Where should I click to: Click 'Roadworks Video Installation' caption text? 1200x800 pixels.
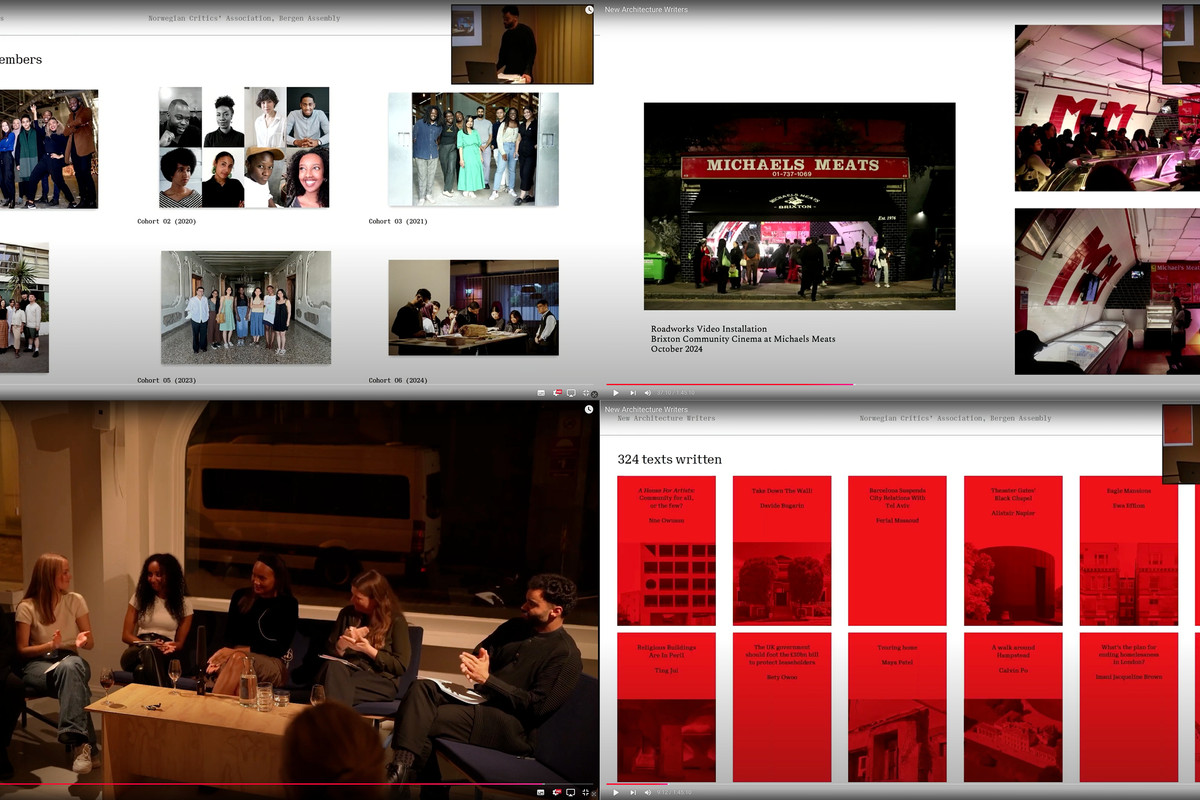click(709, 328)
